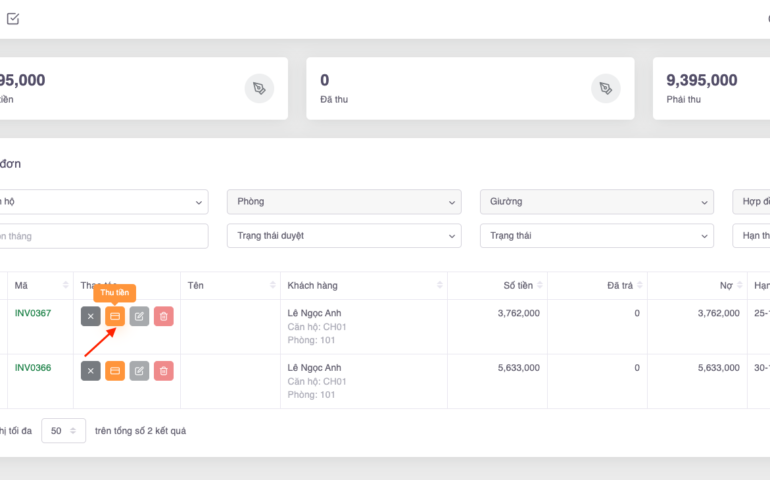Image resolution: width=770 pixels, height=480 pixels.
Task: Delete invoice INV0367 with trash icon
Action: click(x=164, y=316)
